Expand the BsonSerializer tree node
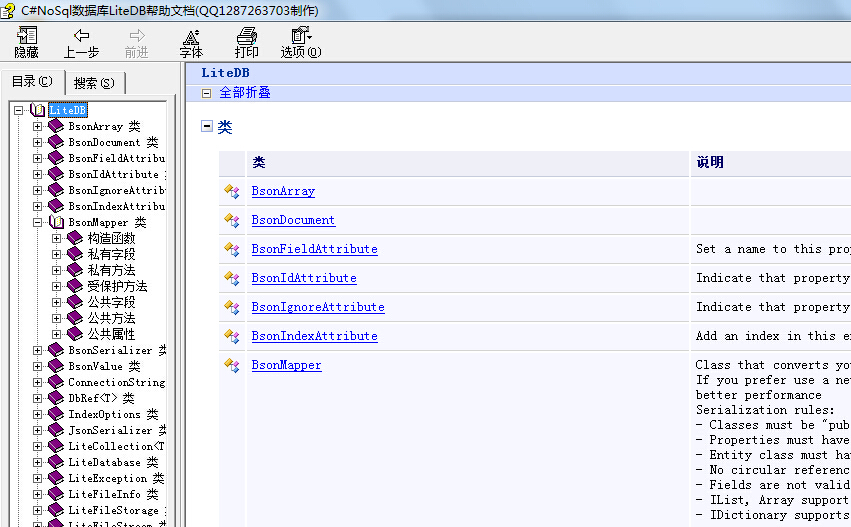This screenshot has height=527, width=851. [x=37, y=350]
